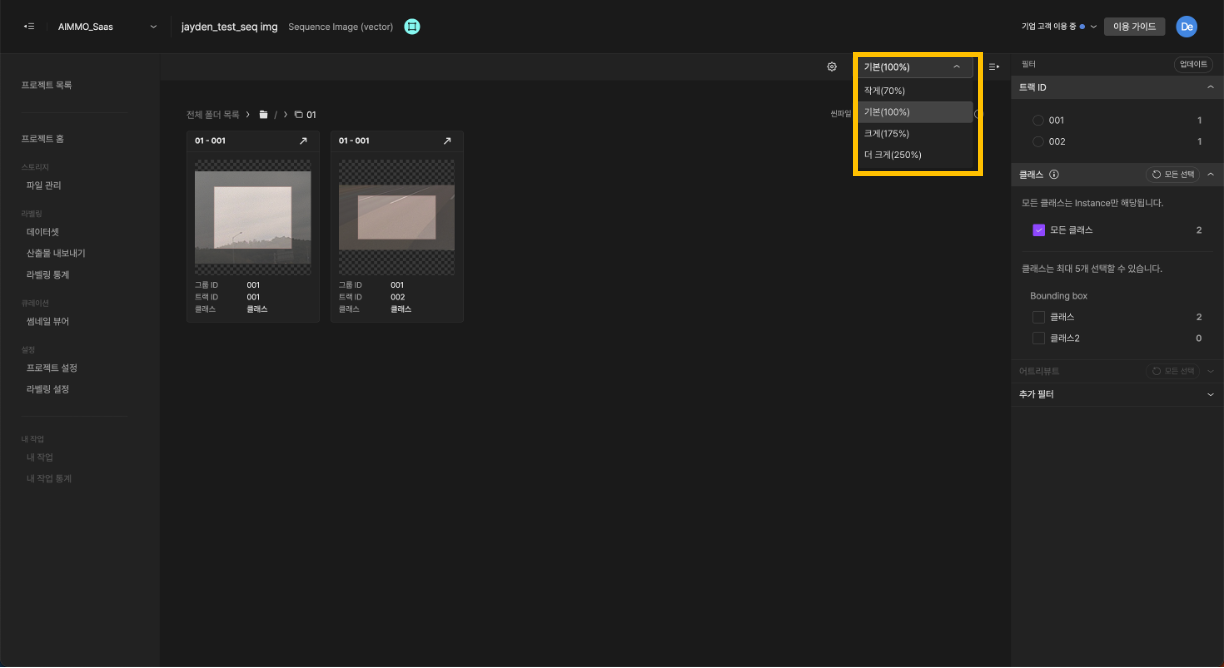Click the 업데이트 filter button
This screenshot has height=668, width=1224.
(1194, 64)
